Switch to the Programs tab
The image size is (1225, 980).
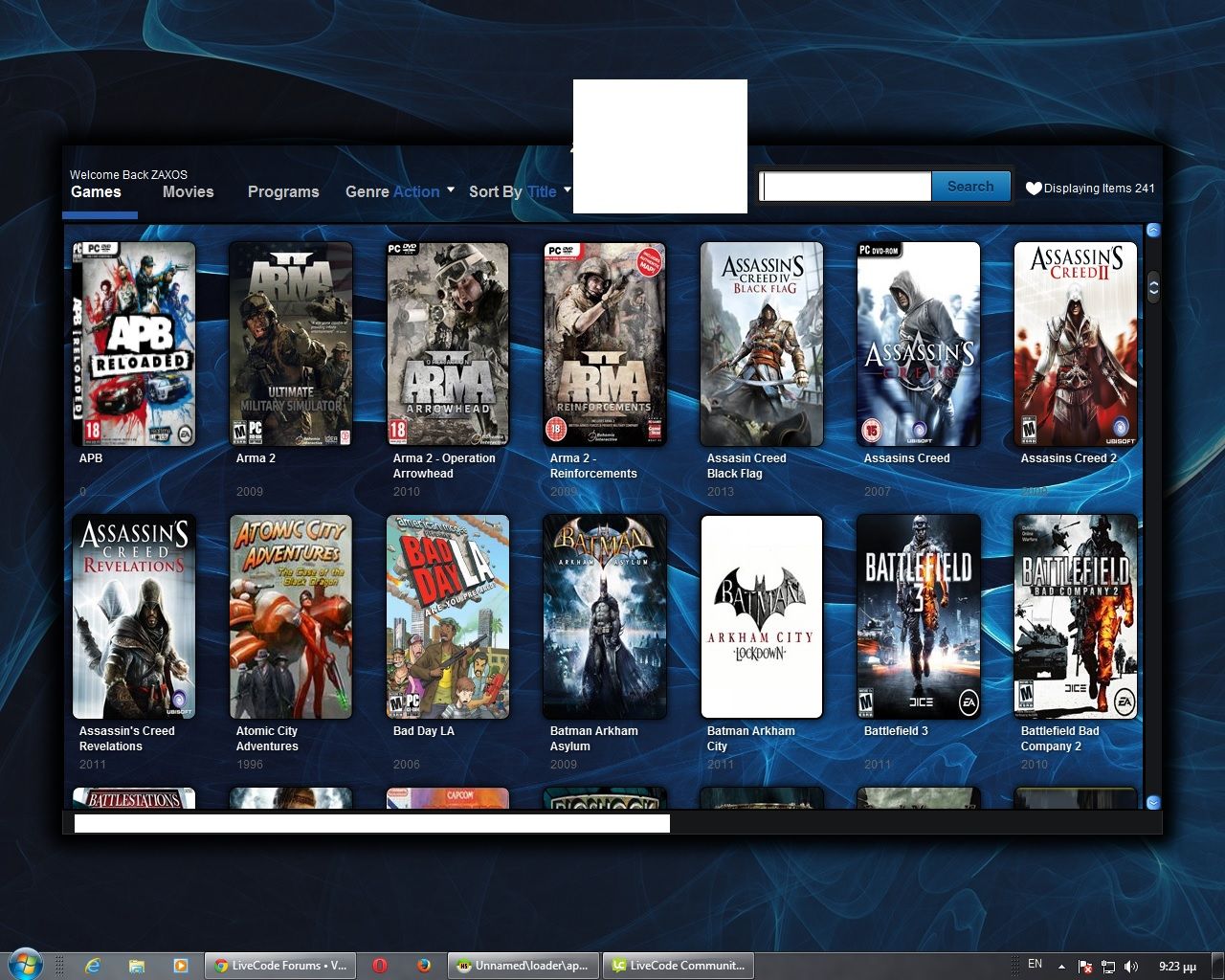(283, 191)
